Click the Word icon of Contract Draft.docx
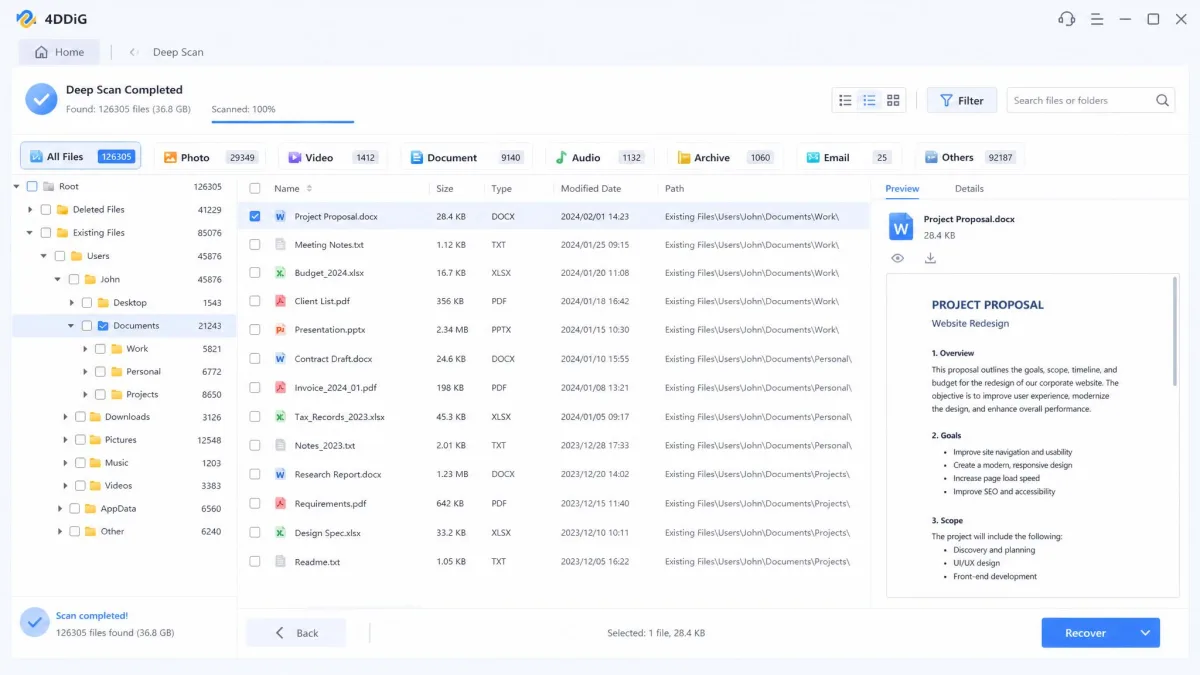Viewport: 1200px width, 675px height. pos(281,358)
